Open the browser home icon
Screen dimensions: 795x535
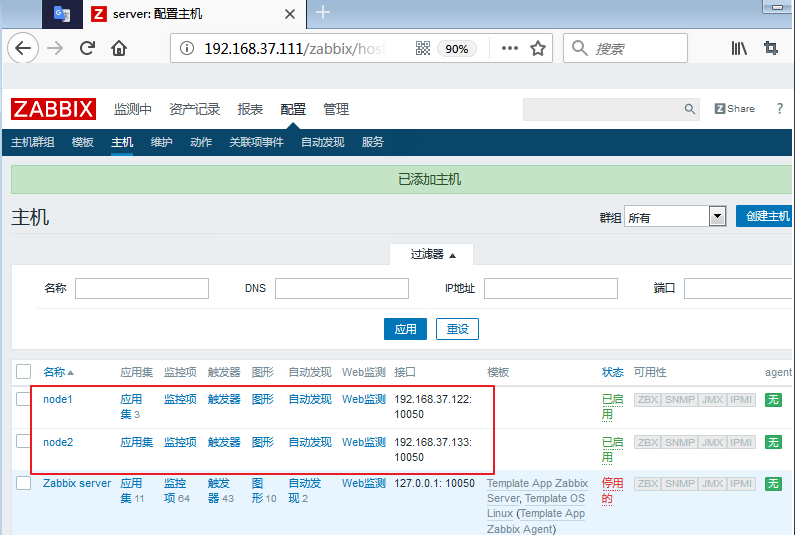[119, 48]
